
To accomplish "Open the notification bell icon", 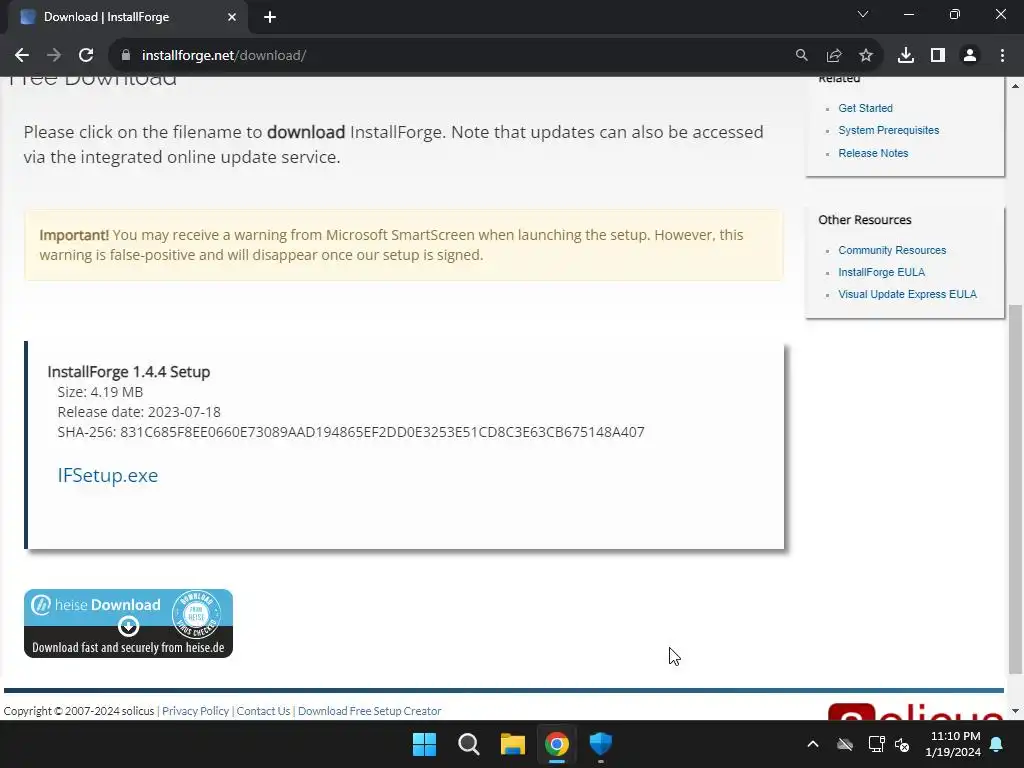I will (x=997, y=744).
